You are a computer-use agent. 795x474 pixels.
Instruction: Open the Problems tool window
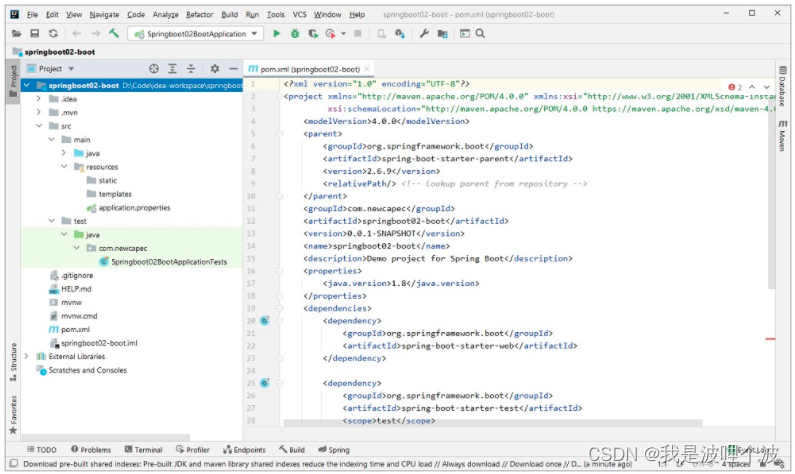[91, 450]
